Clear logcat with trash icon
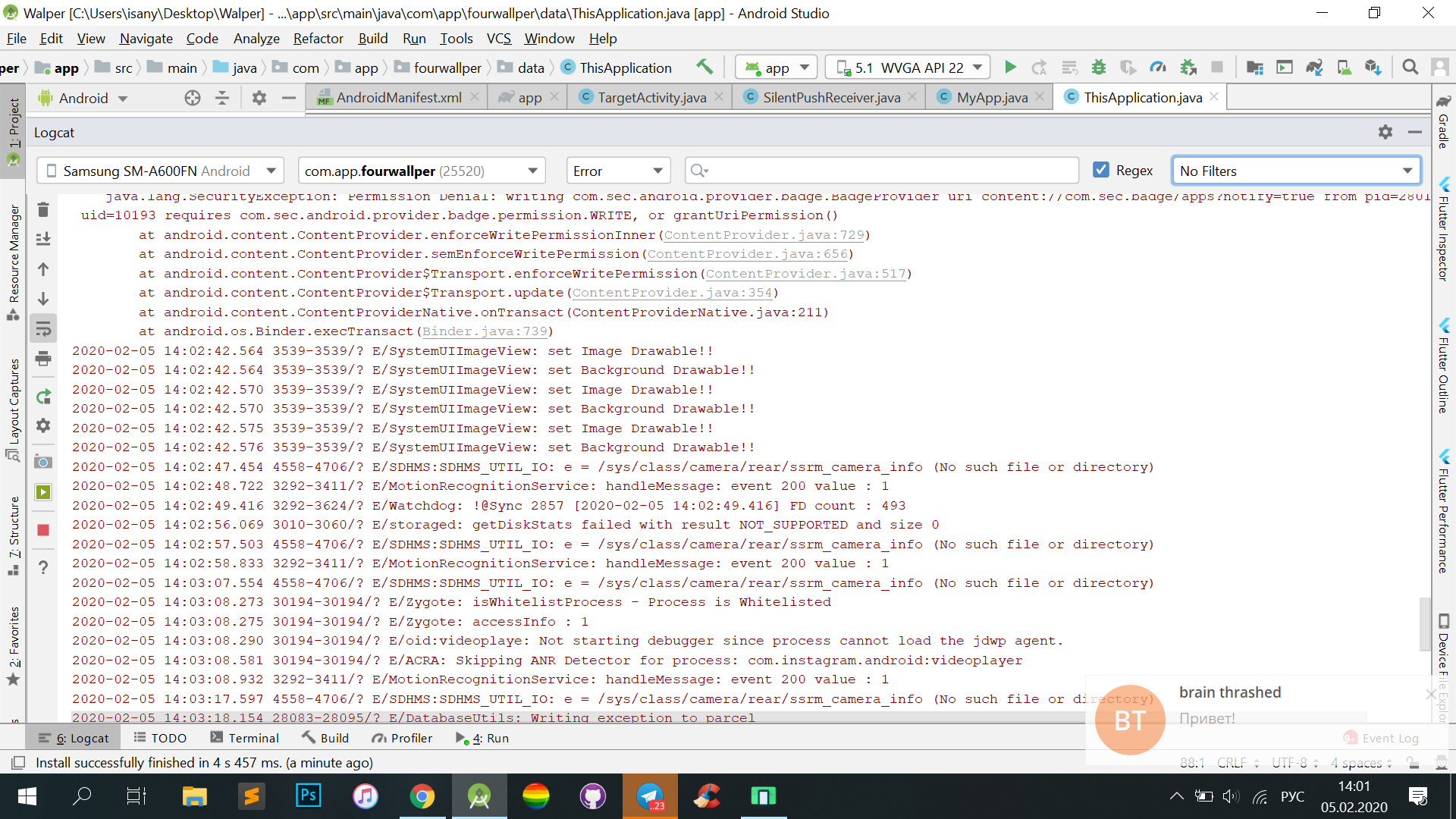The width and height of the screenshot is (1456, 819). point(43,209)
